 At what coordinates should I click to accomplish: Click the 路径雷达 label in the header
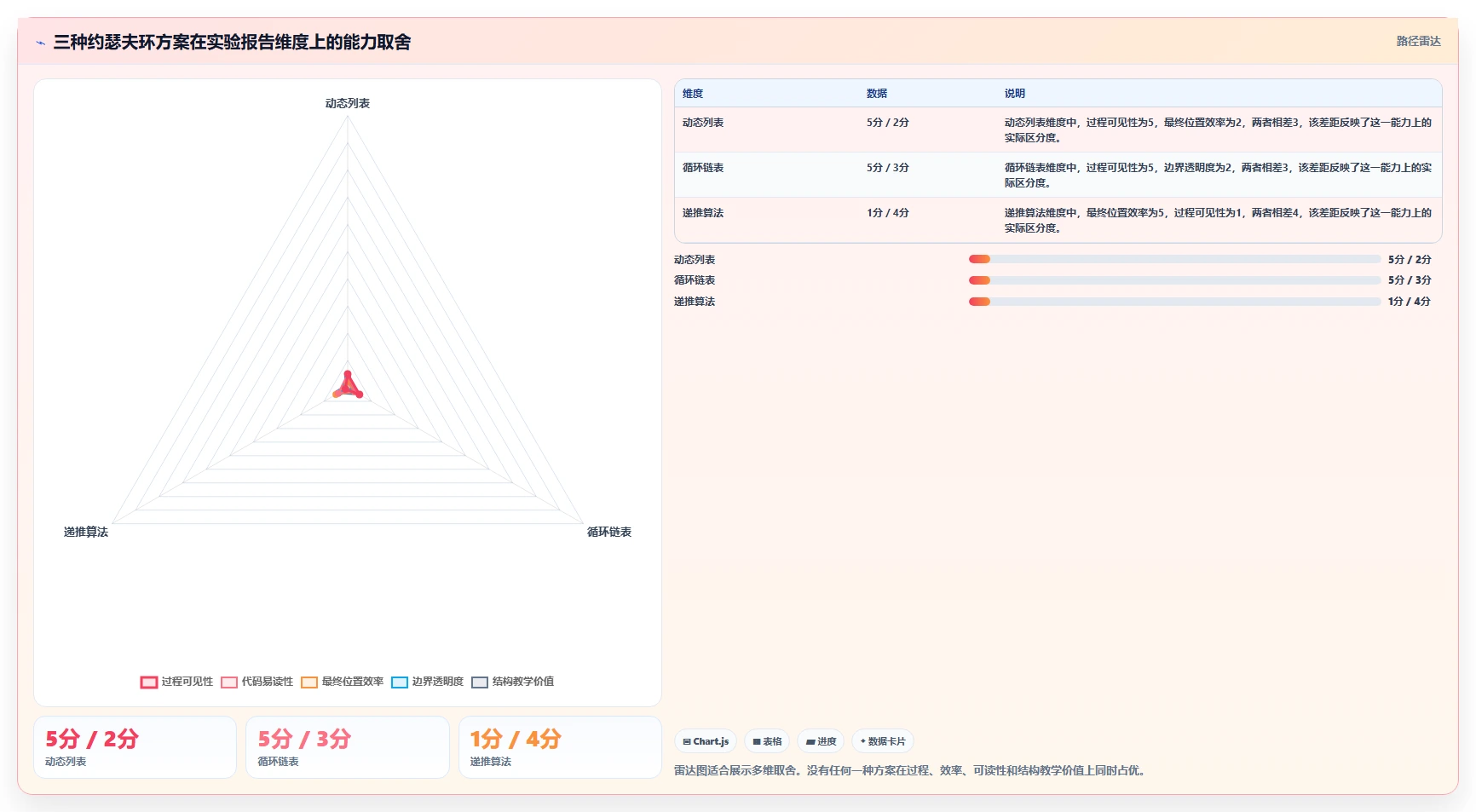pos(1418,41)
